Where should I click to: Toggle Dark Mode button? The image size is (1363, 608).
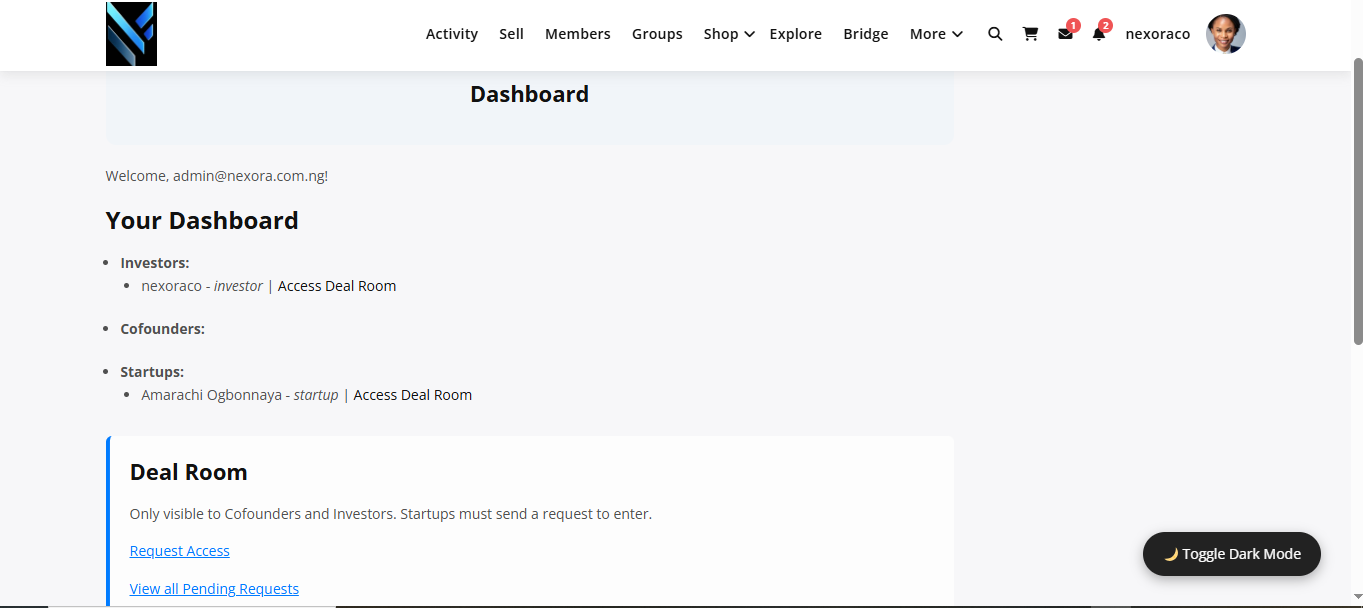point(1231,554)
